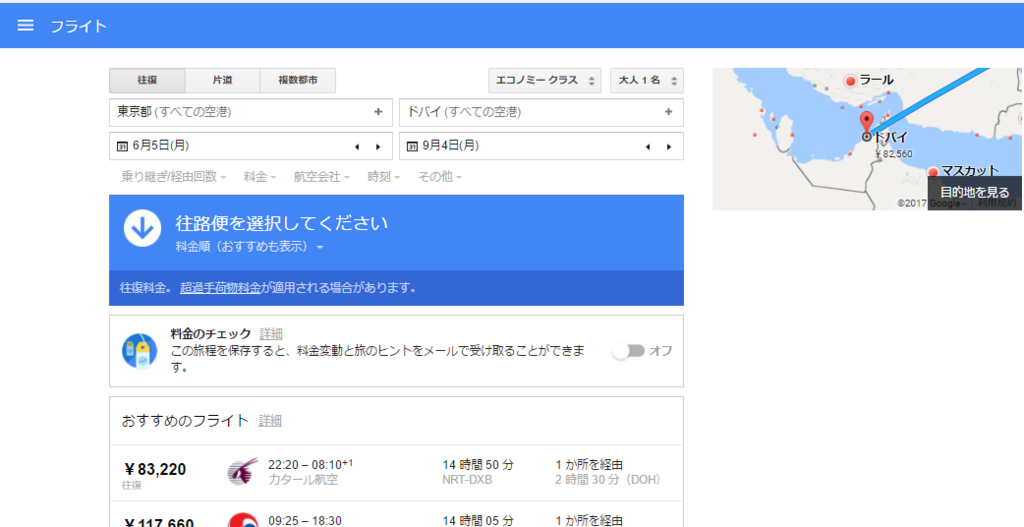The width and height of the screenshot is (1024, 527).
Task: Click the マスカット marker on the map
Action: tap(933, 172)
